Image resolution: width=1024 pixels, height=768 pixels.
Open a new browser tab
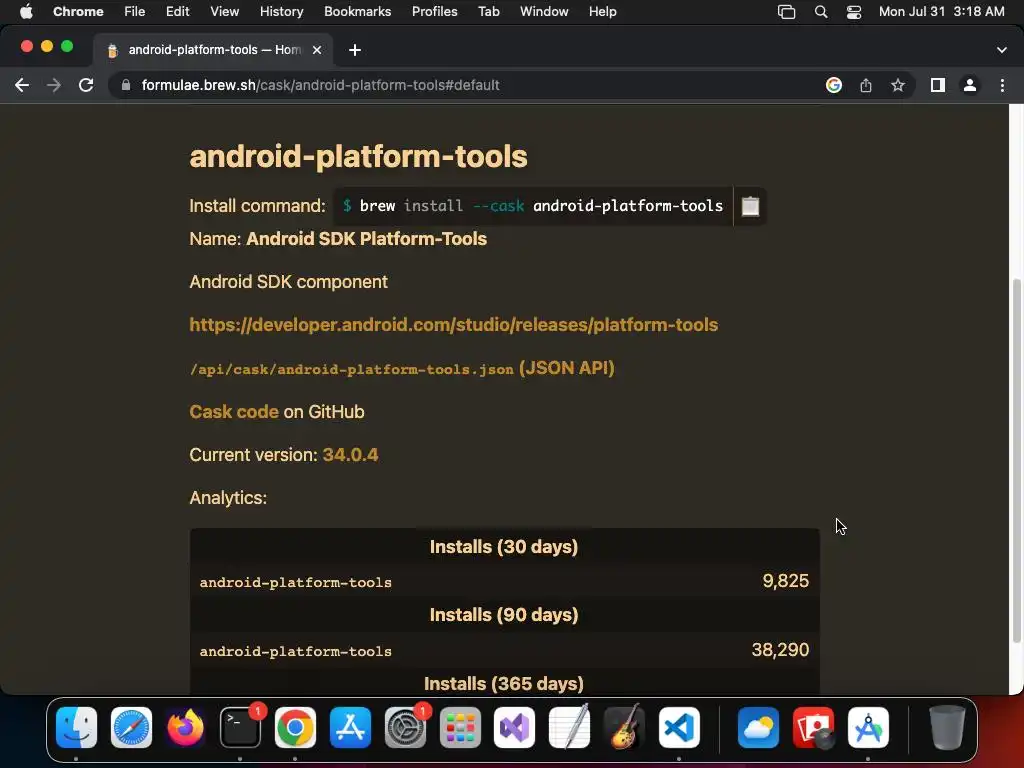point(355,50)
